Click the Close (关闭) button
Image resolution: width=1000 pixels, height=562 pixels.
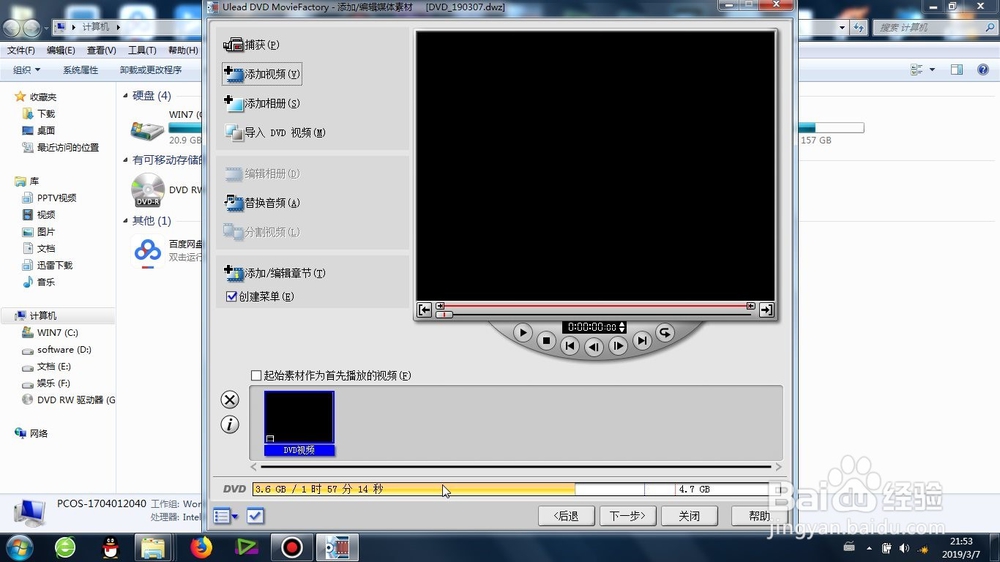tap(689, 515)
